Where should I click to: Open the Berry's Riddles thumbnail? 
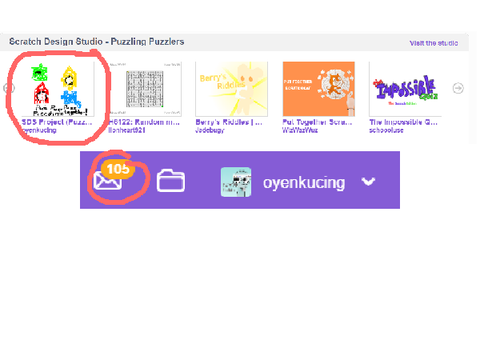pyautogui.click(x=232, y=89)
